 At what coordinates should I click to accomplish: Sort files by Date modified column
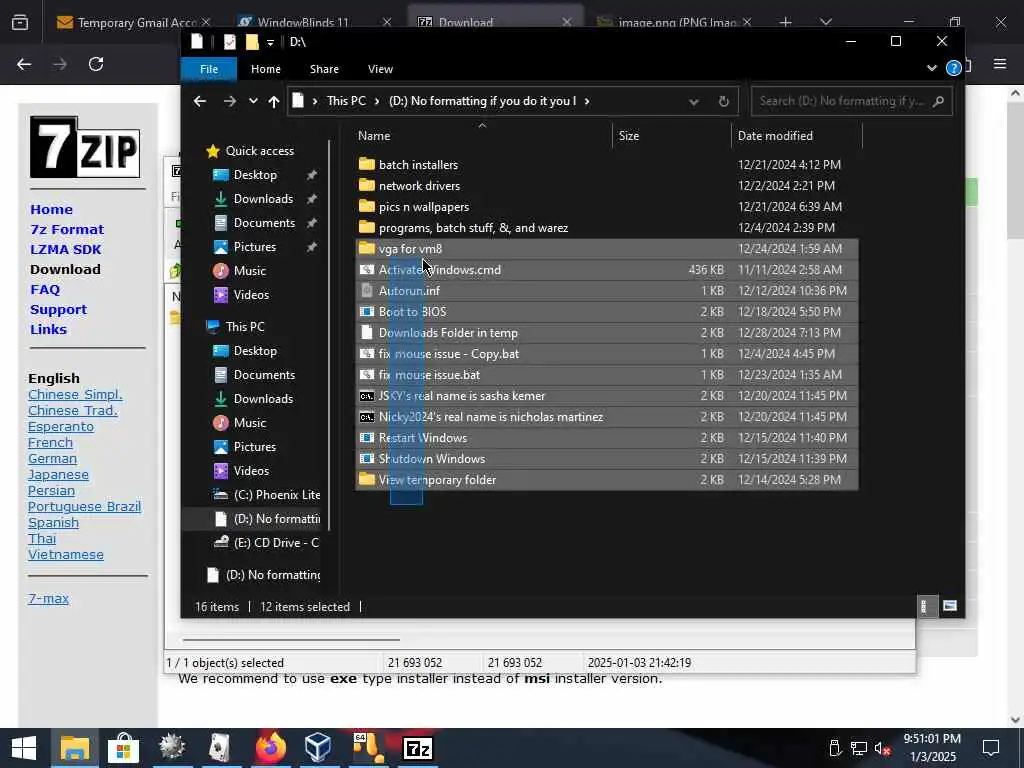775,136
